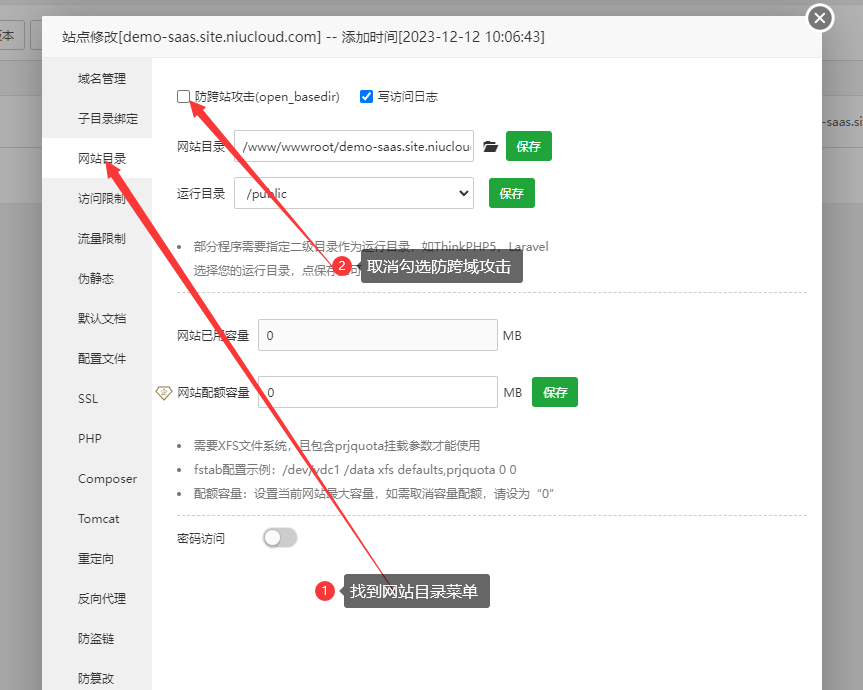The height and width of the screenshot is (690, 863).
Task: Focus the 网站配额容量 input box
Action: pyautogui.click(x=378, y=392)
